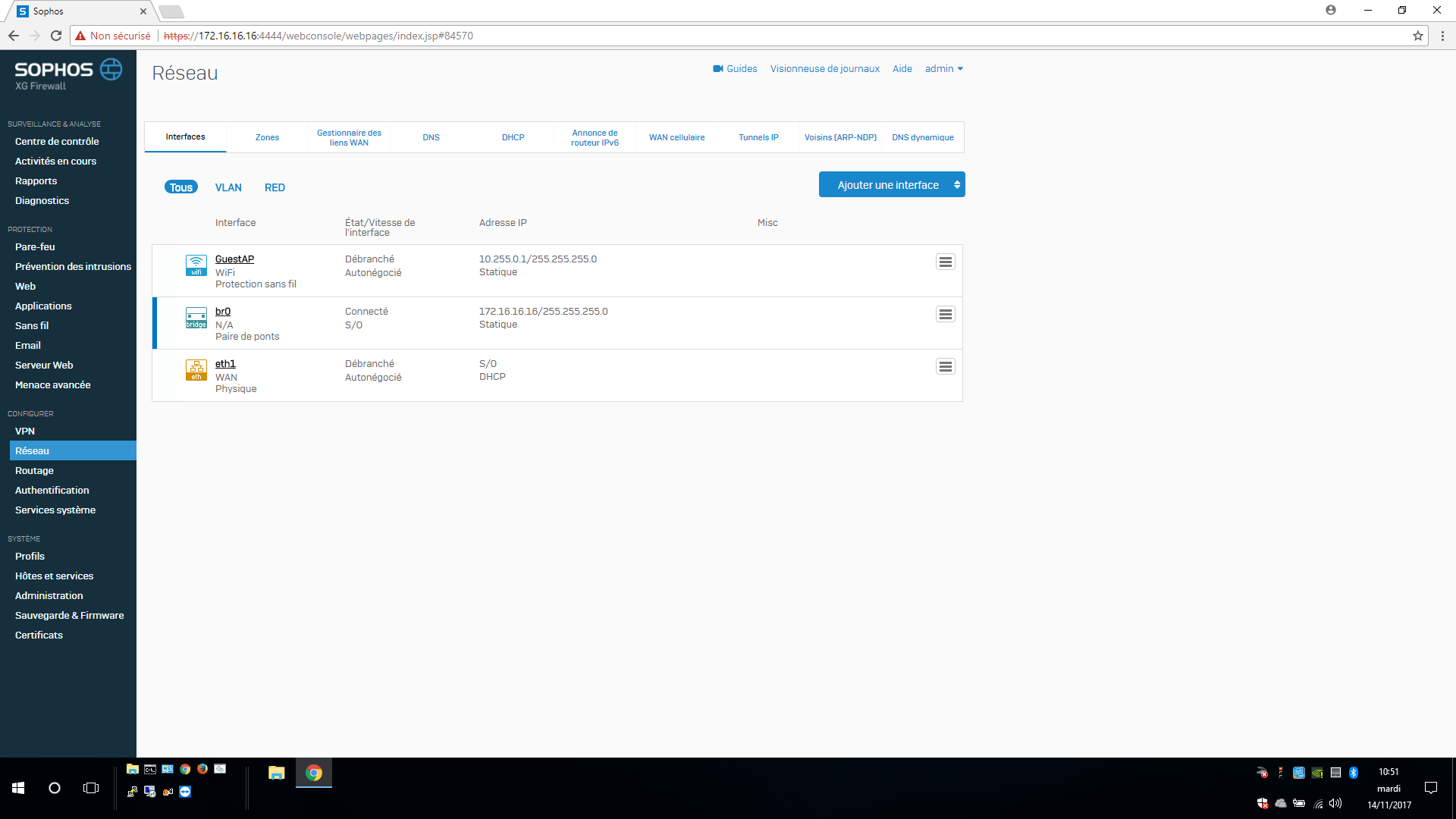The height and width of the screenshot is (819, 1456).
Task: Open File Explorer from the taskbar
Action: [277, 773]
